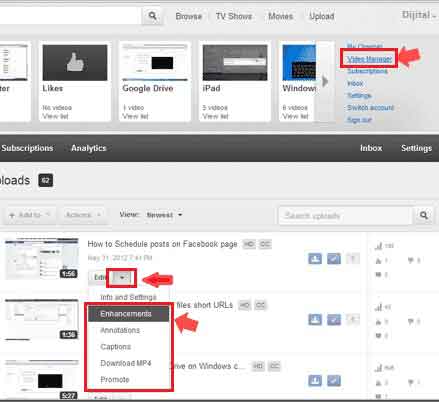Click Subscriptions link in account menu
The image size is (439, 402).
pyautogui.click(x=367, y=71)
